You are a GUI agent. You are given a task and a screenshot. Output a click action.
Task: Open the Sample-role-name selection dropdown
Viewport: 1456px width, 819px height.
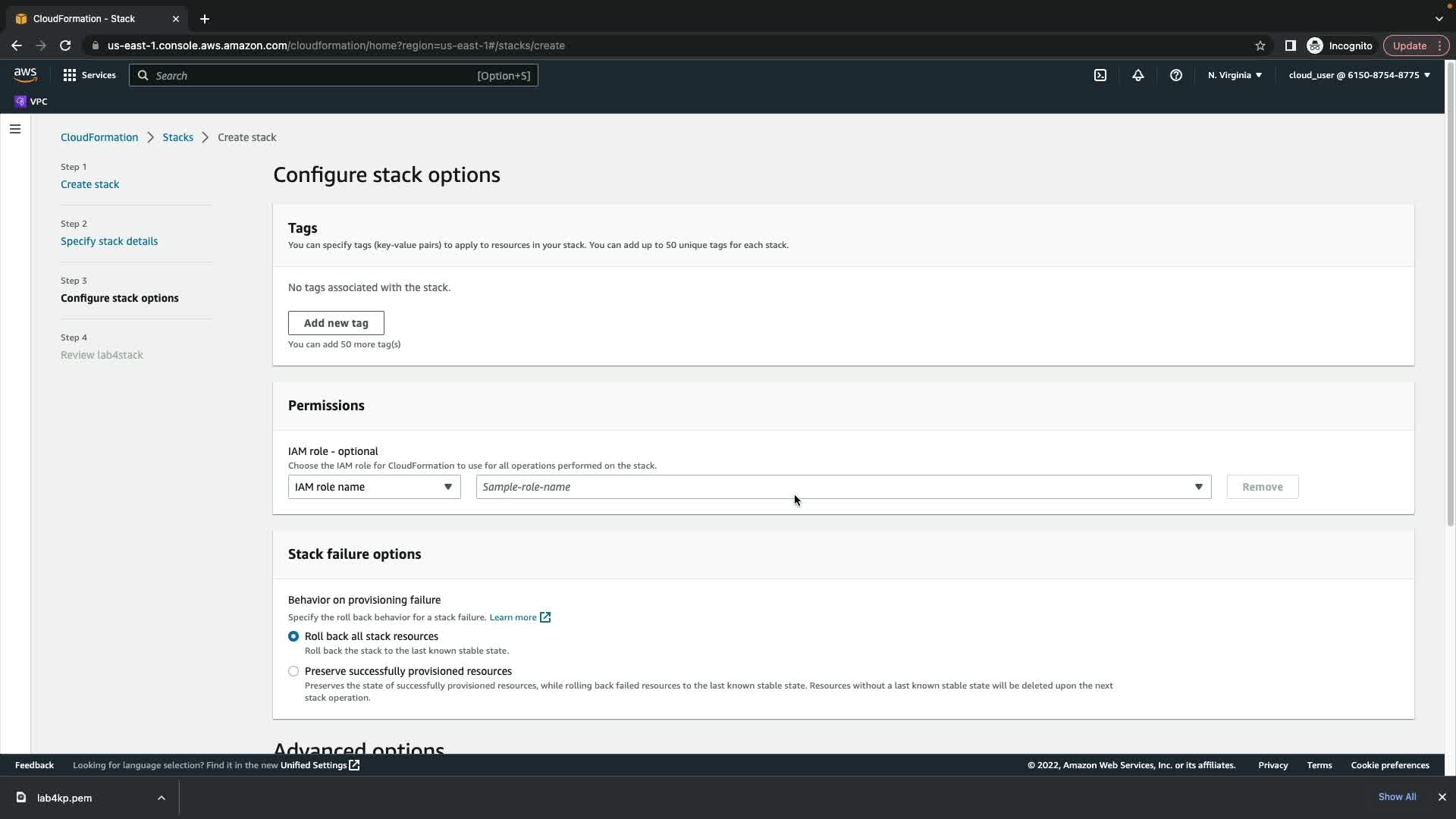(x=843, y=487)
